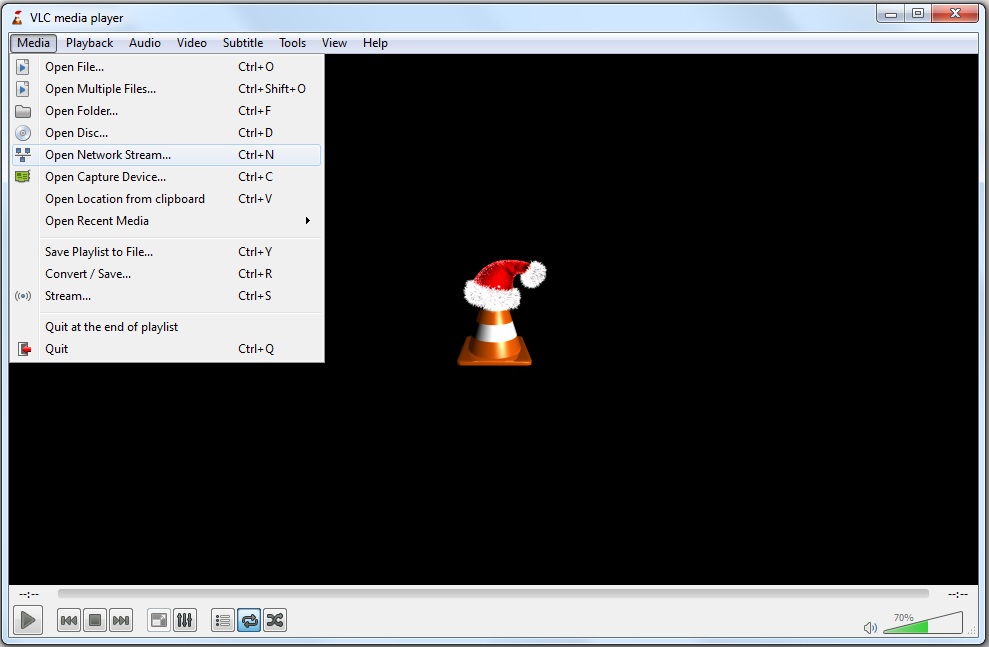
Task: Toggle fullscreen video mode icon
Action: point(159,621)
